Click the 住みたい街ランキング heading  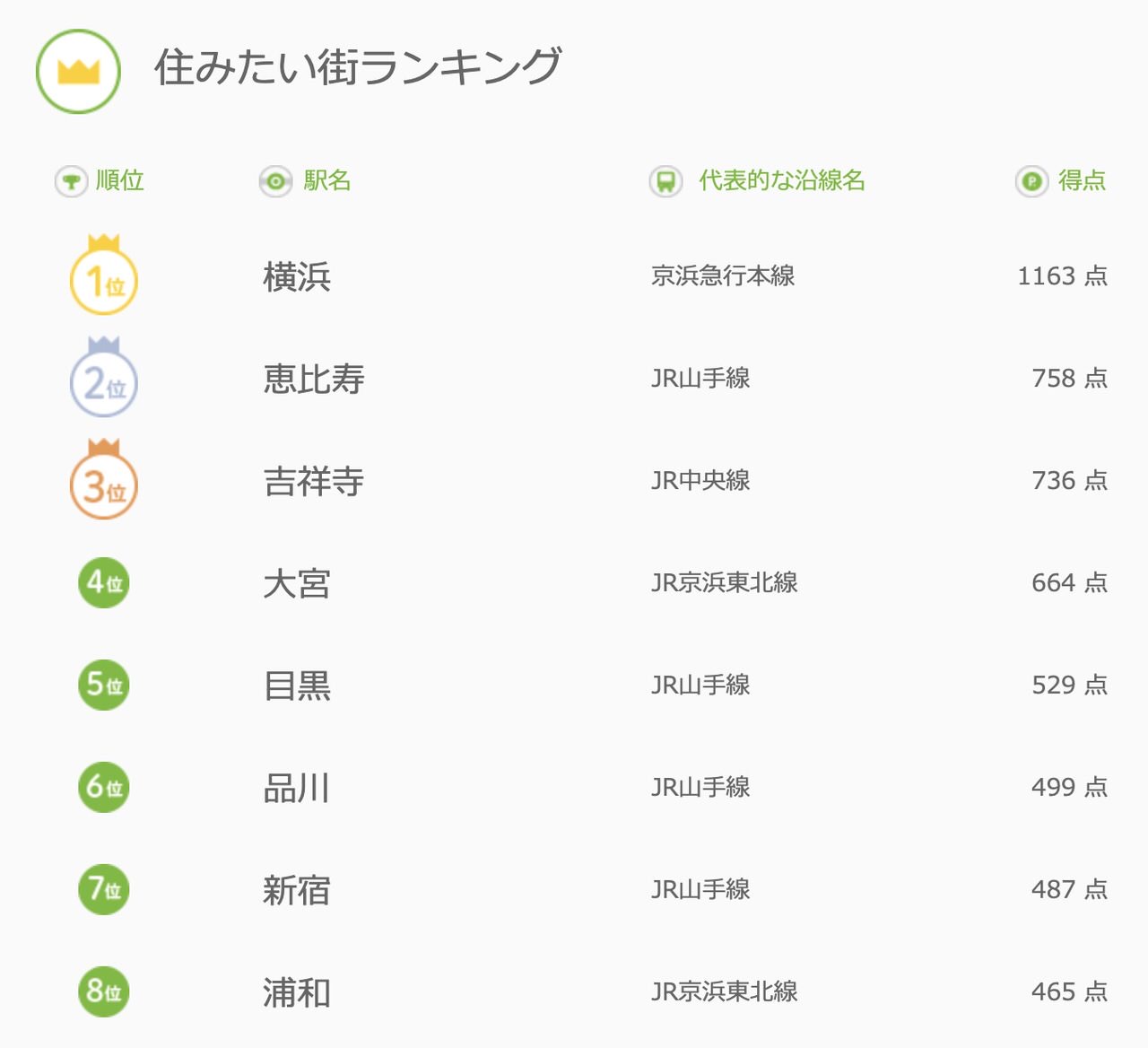(358, 67)
